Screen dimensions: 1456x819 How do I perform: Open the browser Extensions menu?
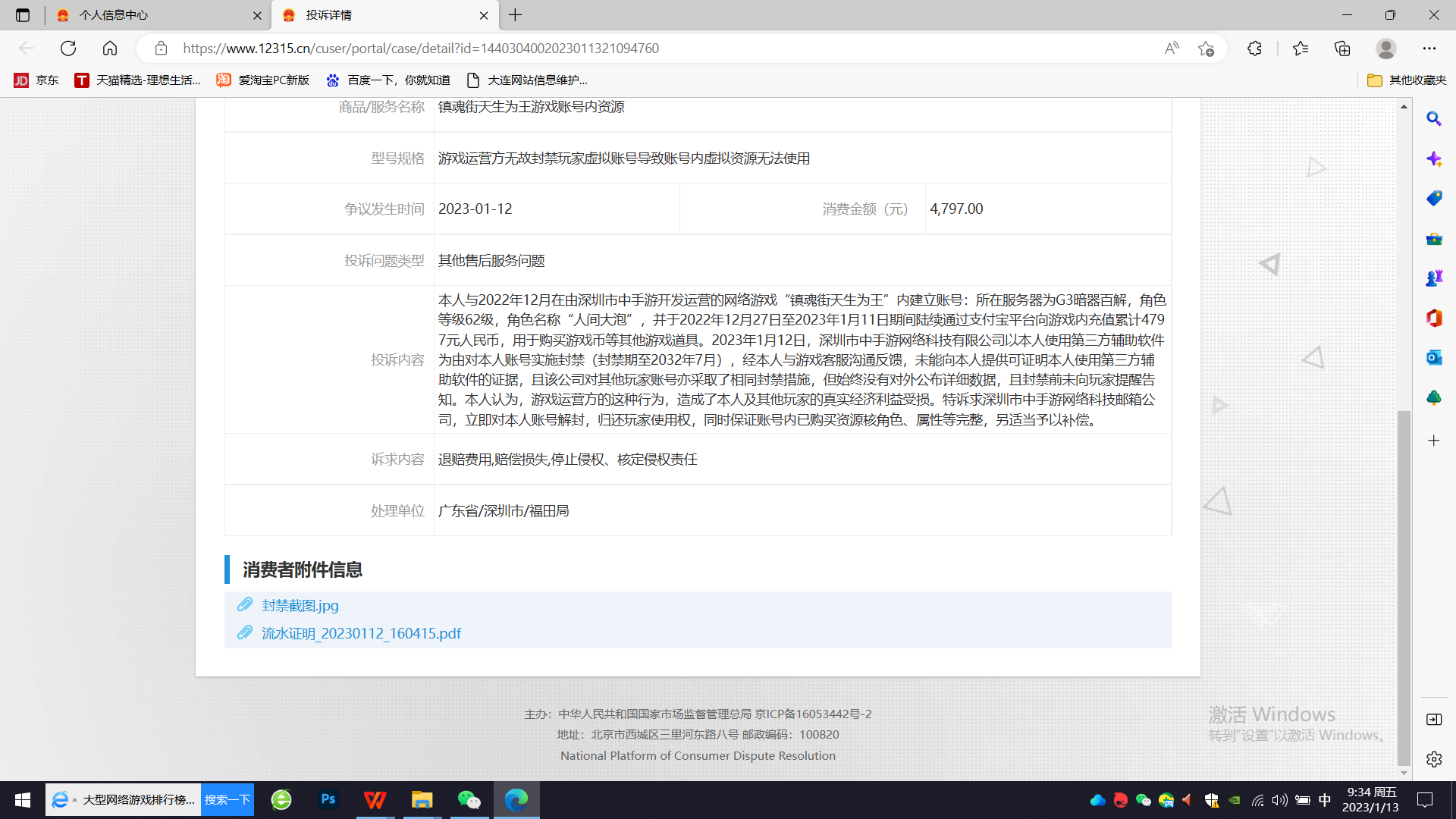(x=1254, y=49)
